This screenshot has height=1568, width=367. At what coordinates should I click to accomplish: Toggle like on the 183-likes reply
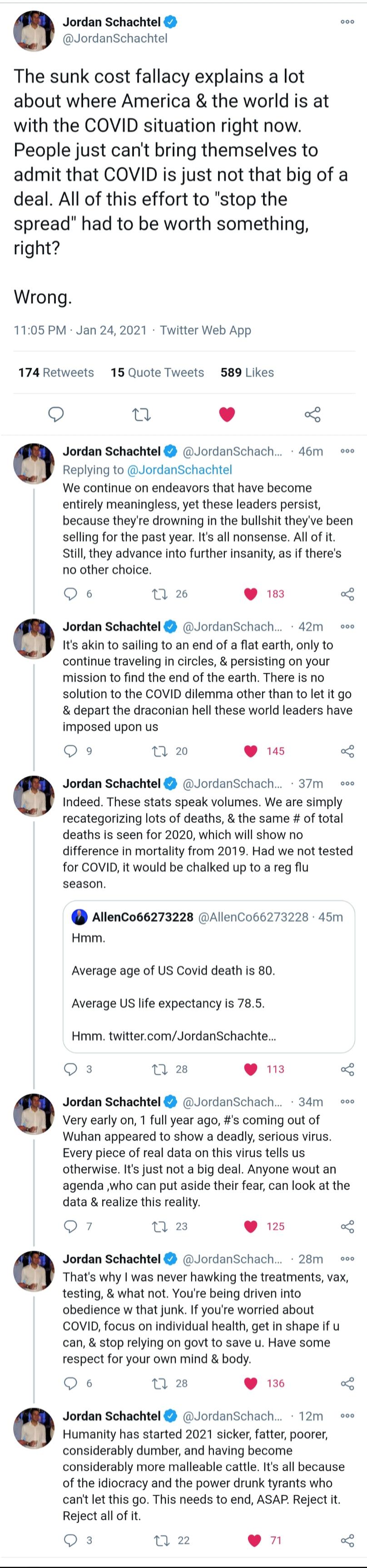pos(251,593)
